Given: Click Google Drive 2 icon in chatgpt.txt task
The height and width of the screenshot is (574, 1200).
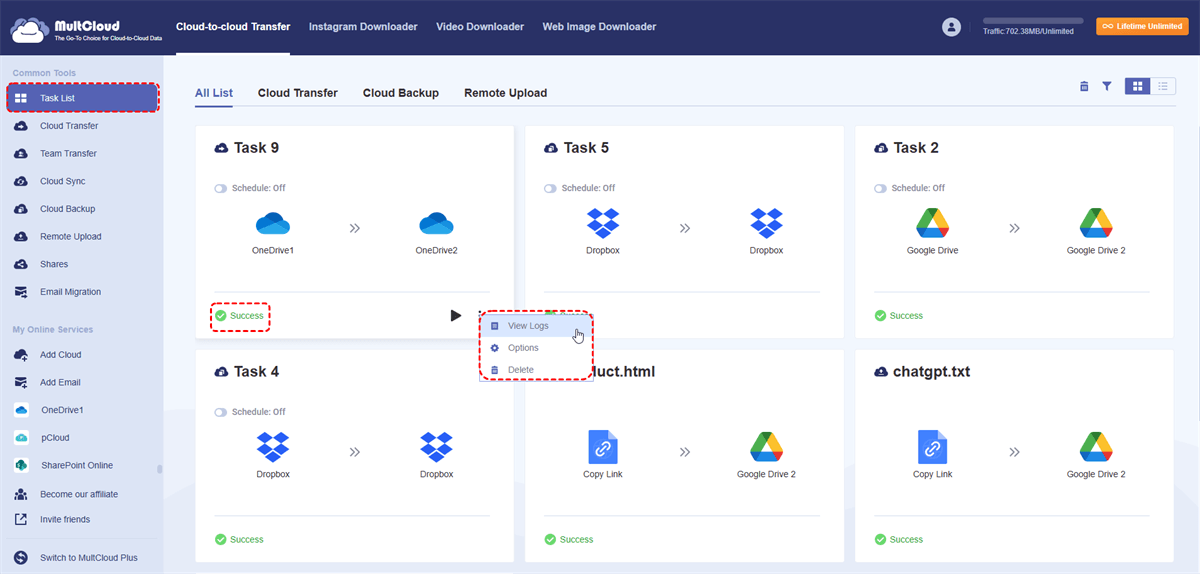Looking at the screenshot, I should (1096, 447).
